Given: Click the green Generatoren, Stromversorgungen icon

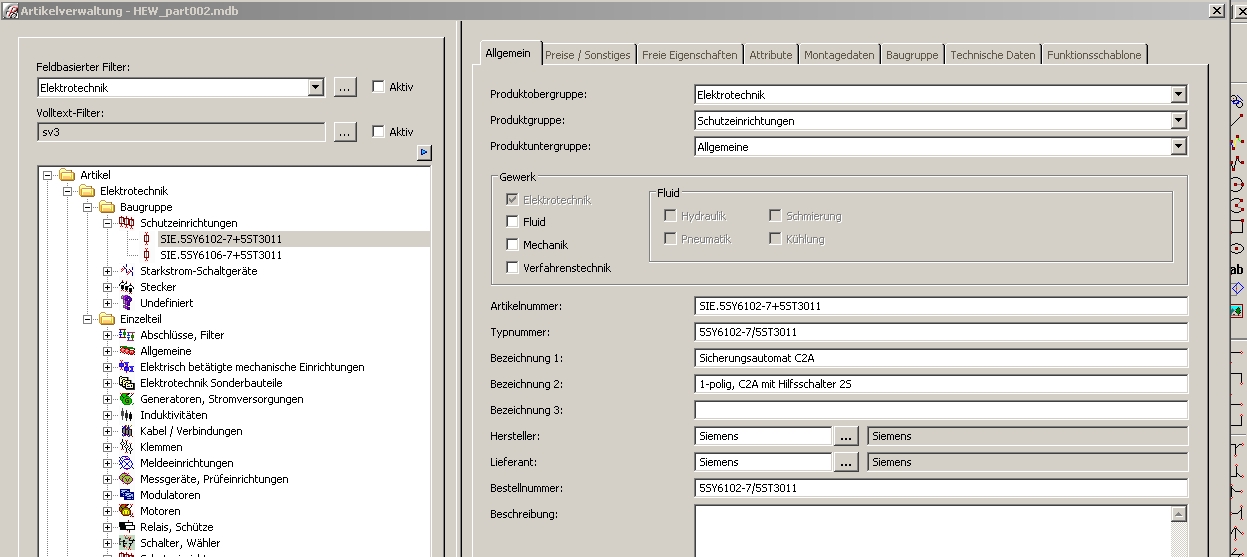Looking at the screenshot, I should (x=127, y=399).
